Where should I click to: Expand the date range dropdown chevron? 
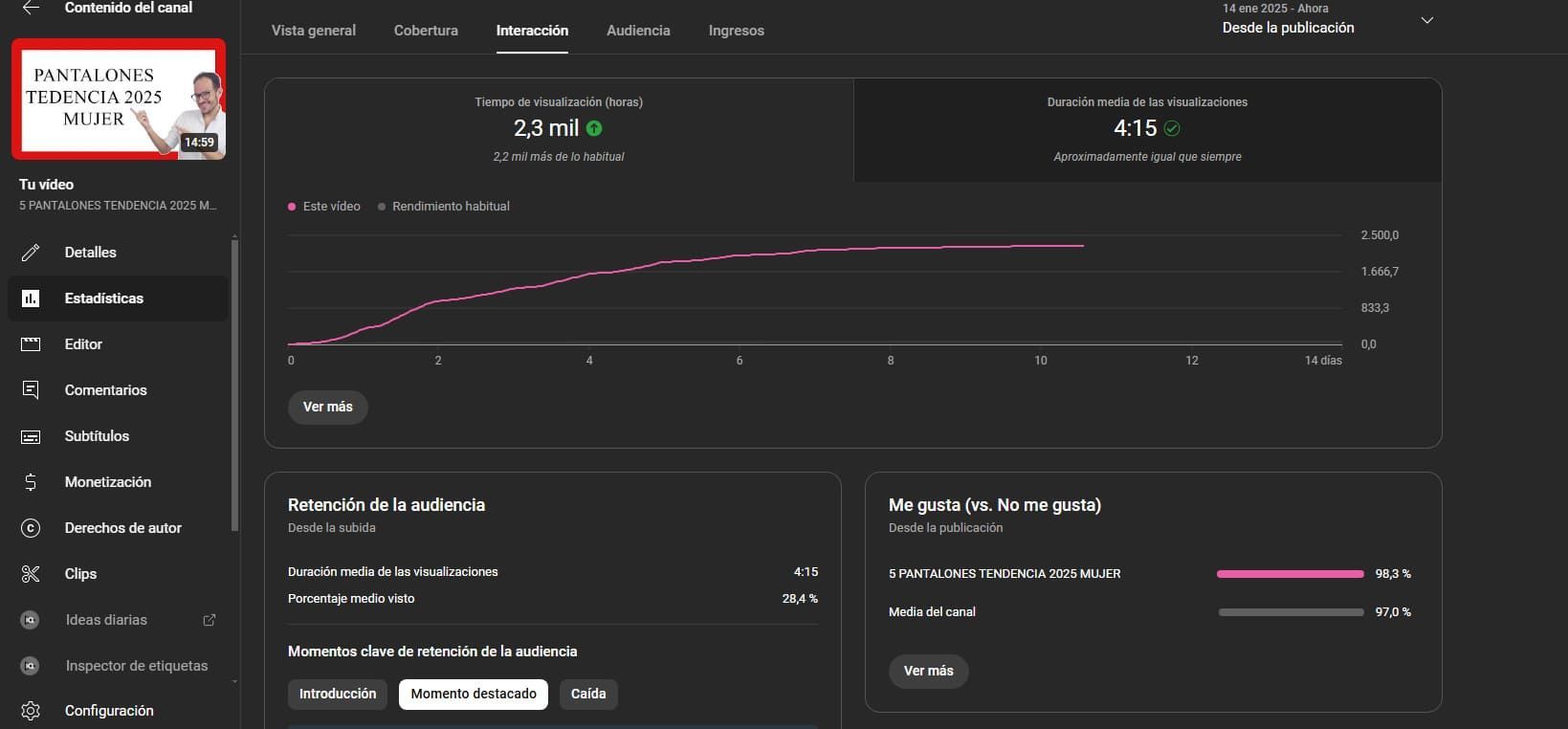tap(1426, 20)
